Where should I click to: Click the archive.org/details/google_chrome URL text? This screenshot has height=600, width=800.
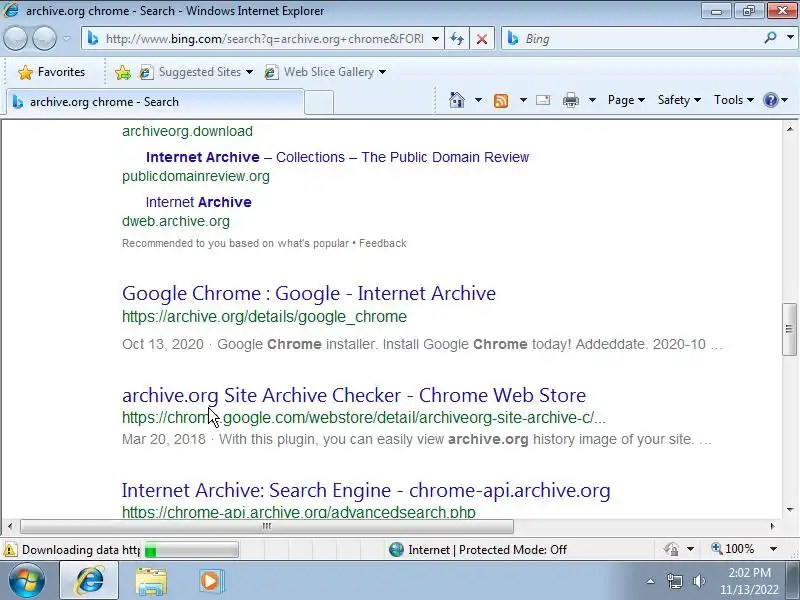coord(264,317)
